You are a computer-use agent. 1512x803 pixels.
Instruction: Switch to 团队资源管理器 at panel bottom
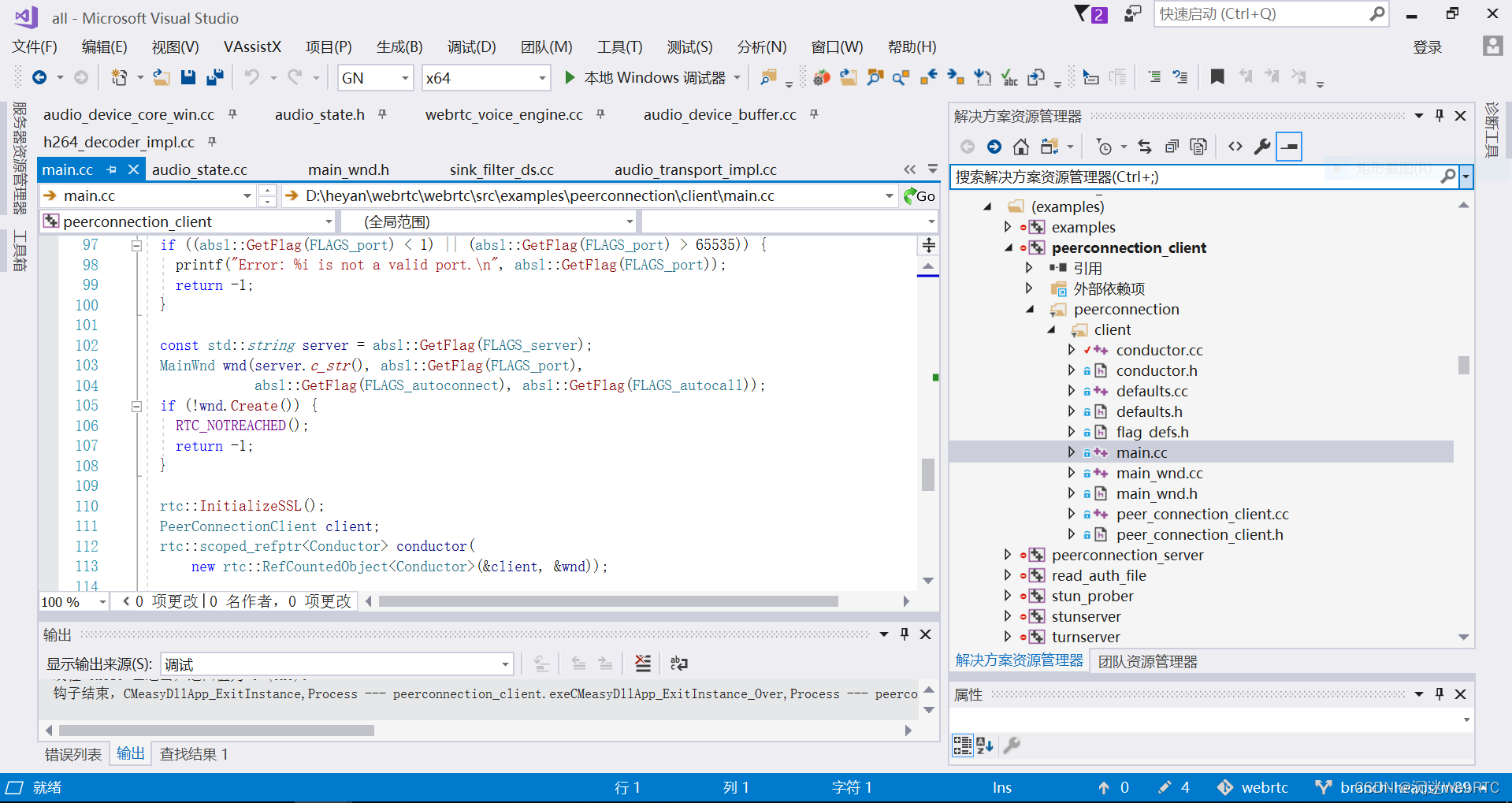click(1148, 661)
